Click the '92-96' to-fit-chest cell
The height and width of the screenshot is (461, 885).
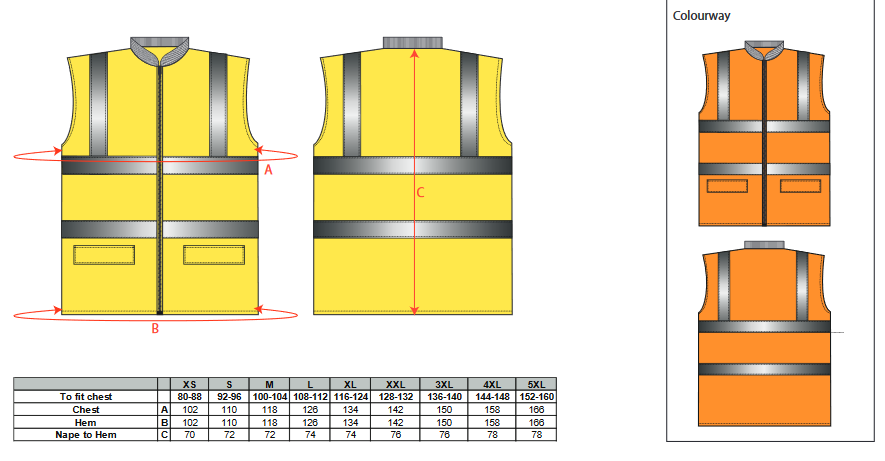pos(229,397)
